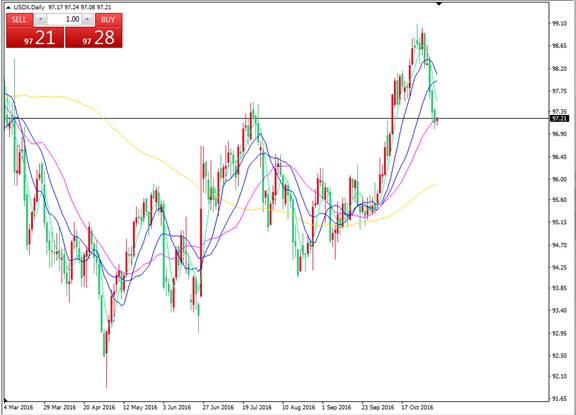Click the 91.65 level on the price scale
This screenshot has width=576, height=415.
point(559,398)
